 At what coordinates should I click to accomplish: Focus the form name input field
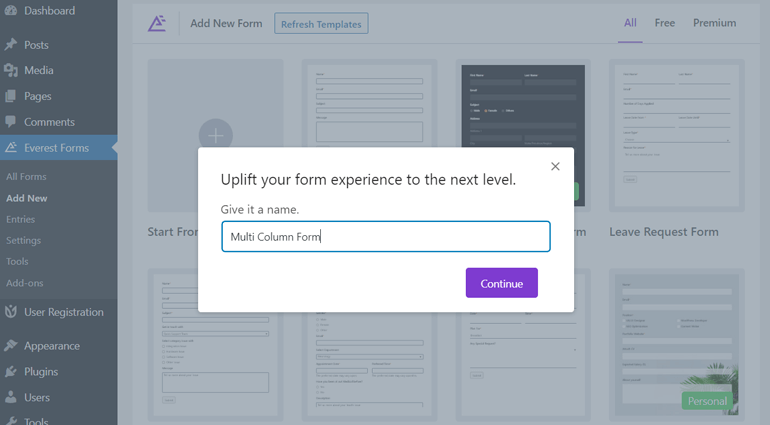tap(386, 237)
